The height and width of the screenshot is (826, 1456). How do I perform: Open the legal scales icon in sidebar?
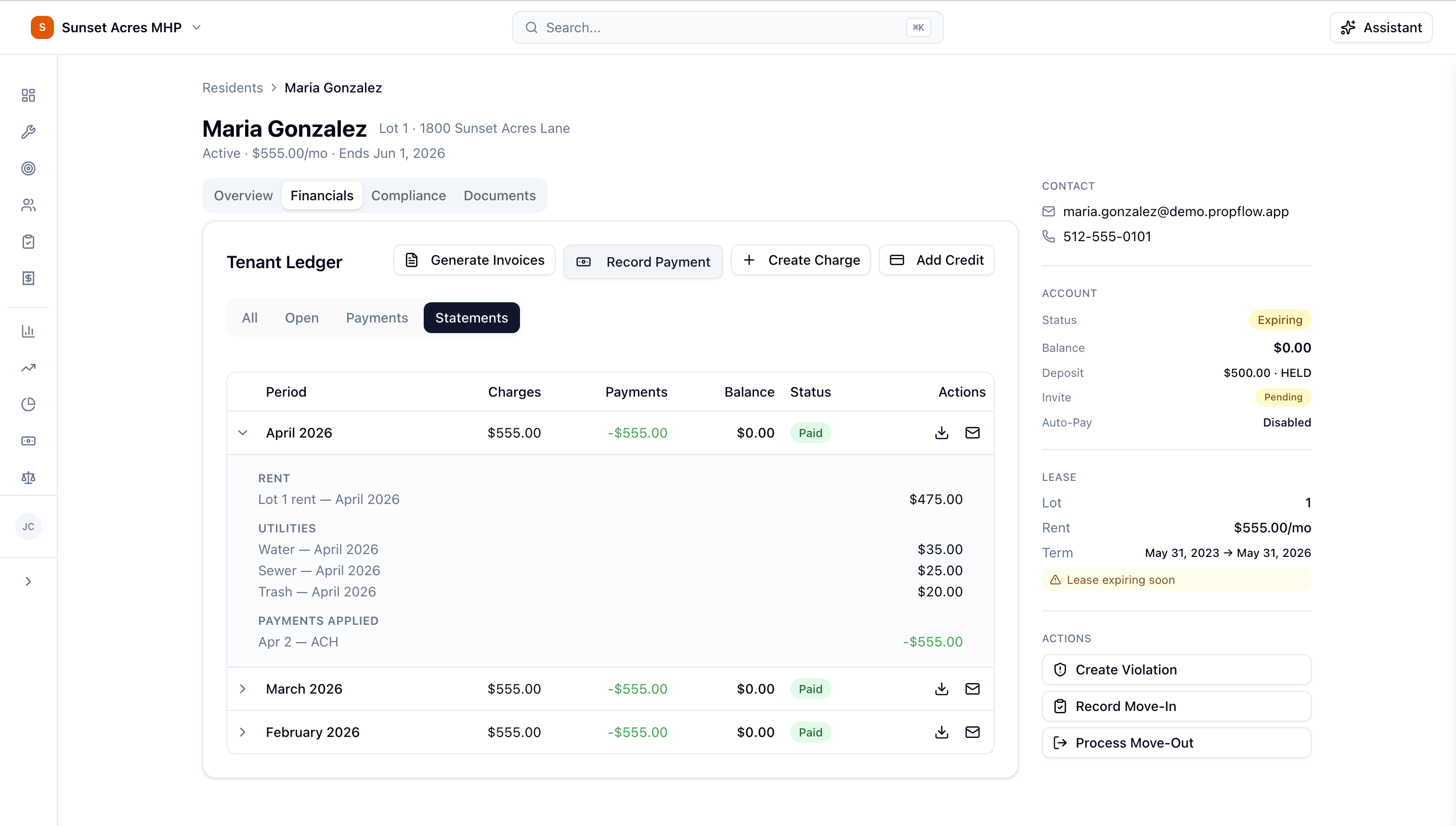coord(28,478)
